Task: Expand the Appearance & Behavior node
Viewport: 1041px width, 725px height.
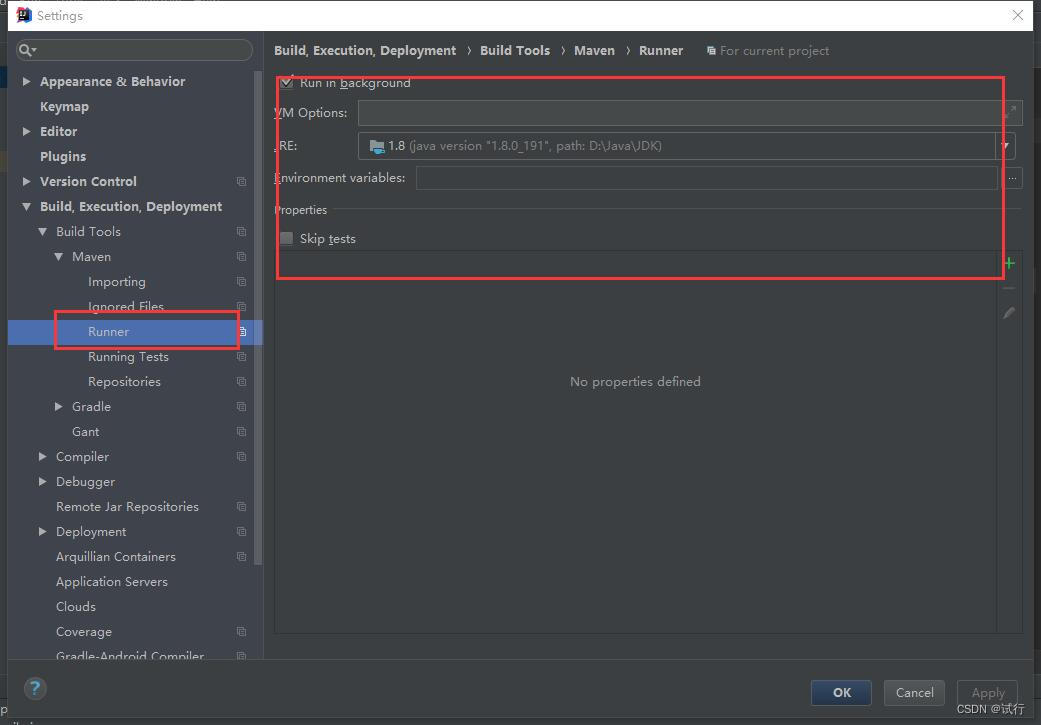Action: 27,81
